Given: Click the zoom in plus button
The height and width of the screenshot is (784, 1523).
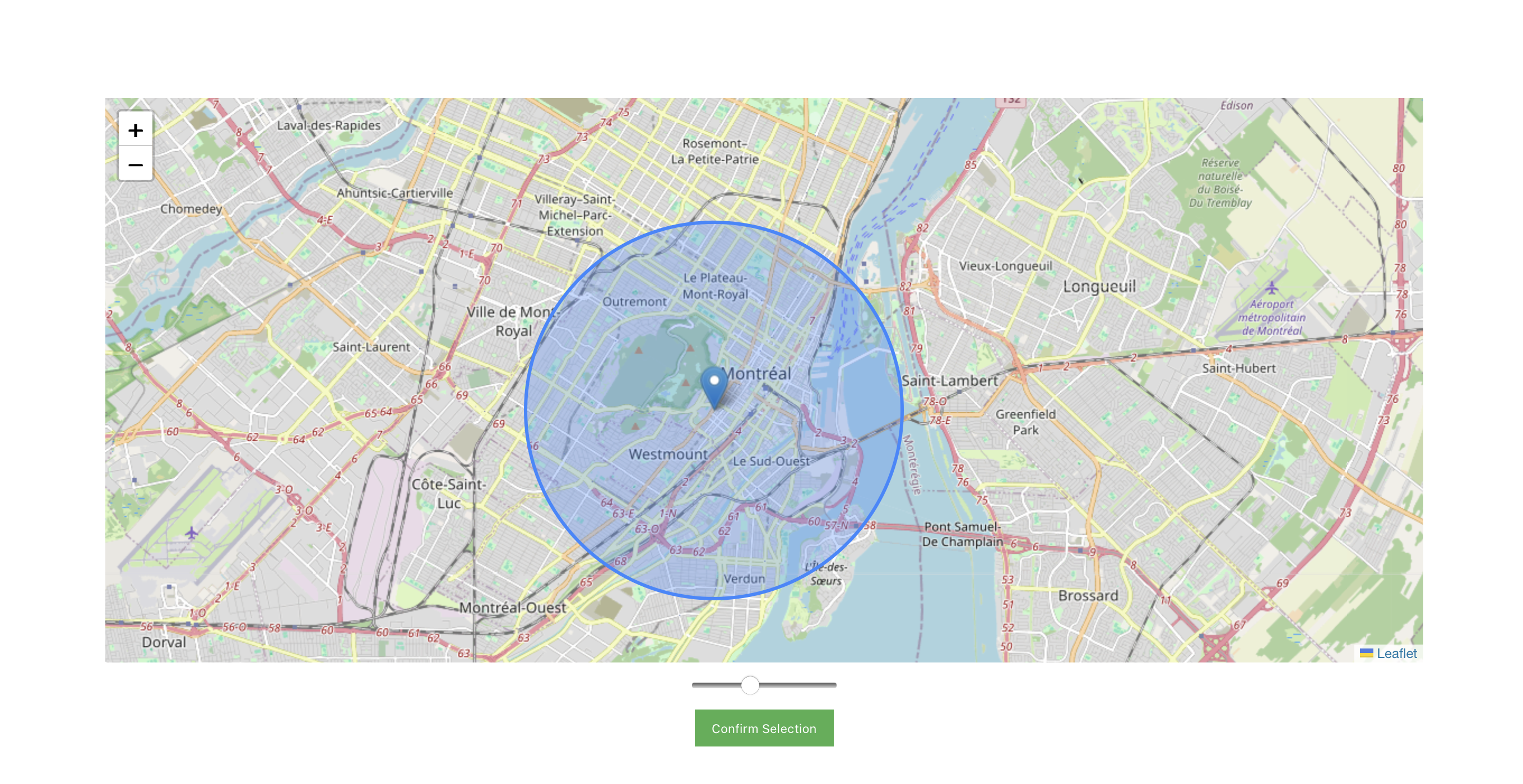Looking at the screenshot, I should click(136, 130).
